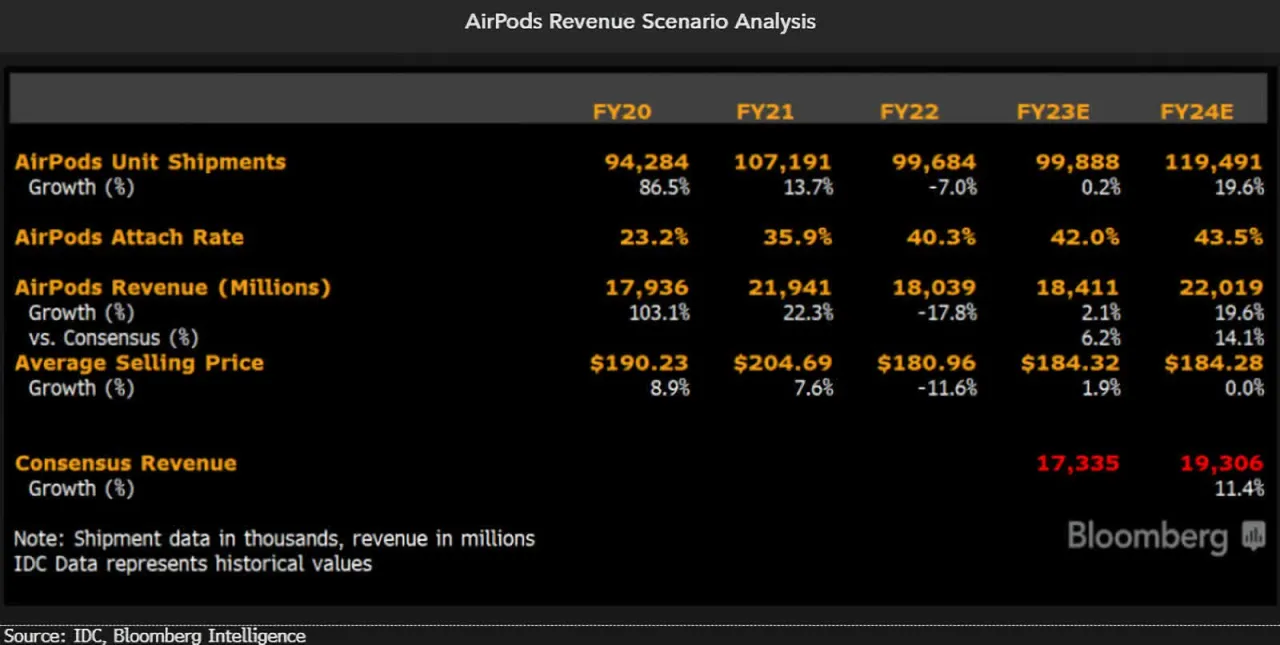Click the Consensus Revenue row label
The height and width of the screenshot is (645, 1280).
point(125,463)
